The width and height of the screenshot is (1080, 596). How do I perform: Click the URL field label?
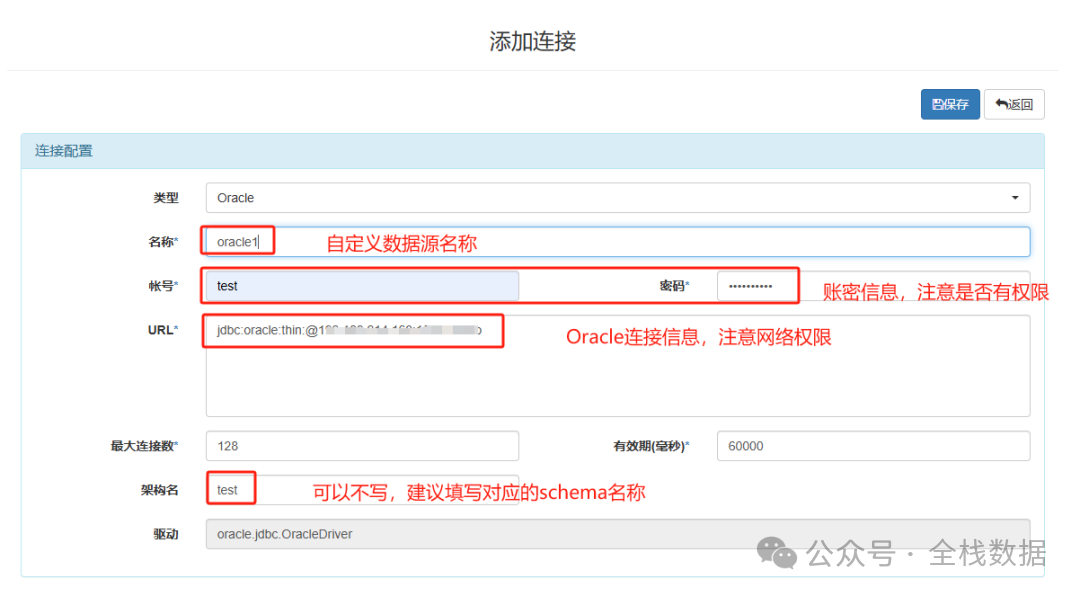click(162, 329)
